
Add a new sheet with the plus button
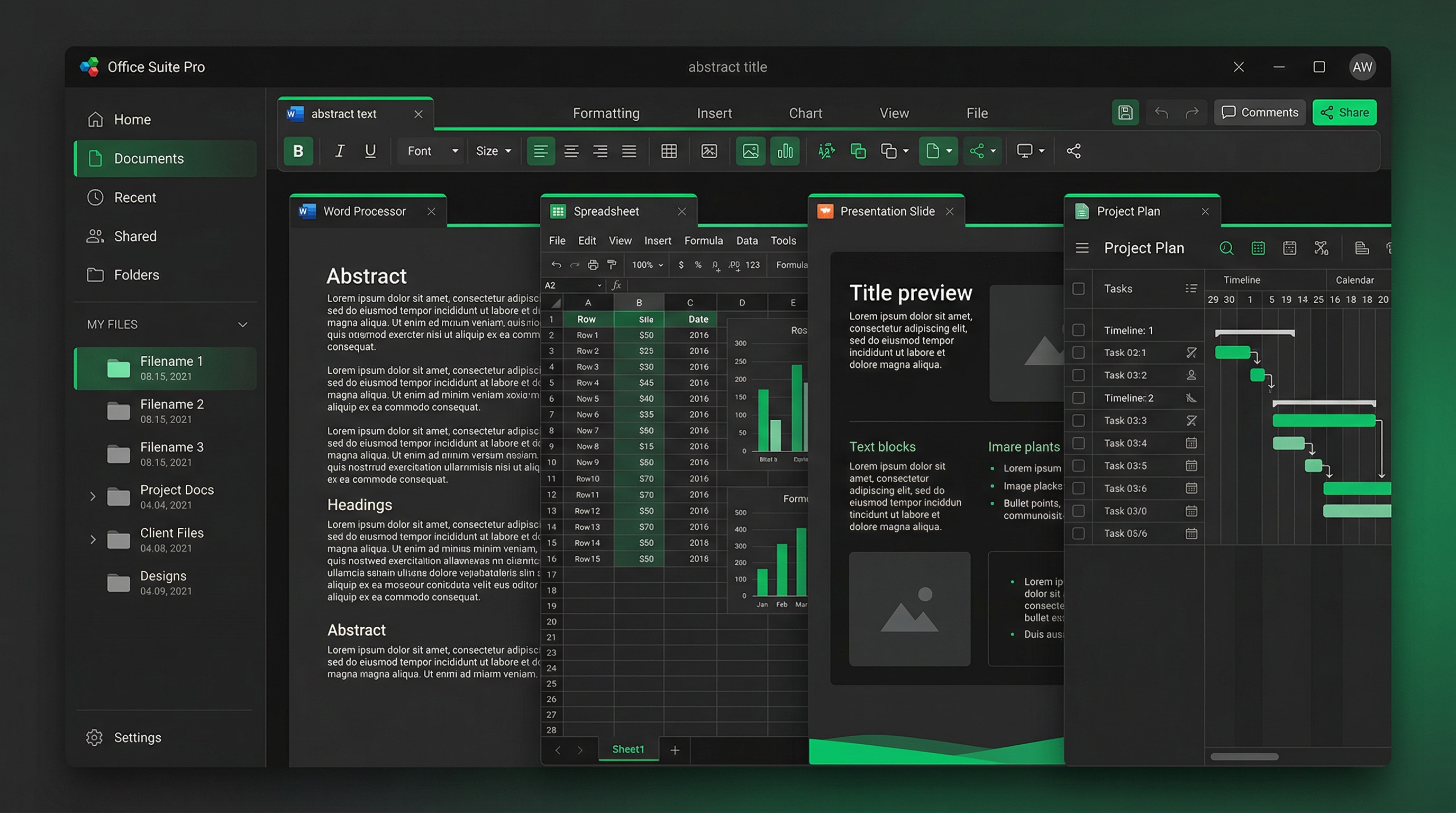pos(675,749)
